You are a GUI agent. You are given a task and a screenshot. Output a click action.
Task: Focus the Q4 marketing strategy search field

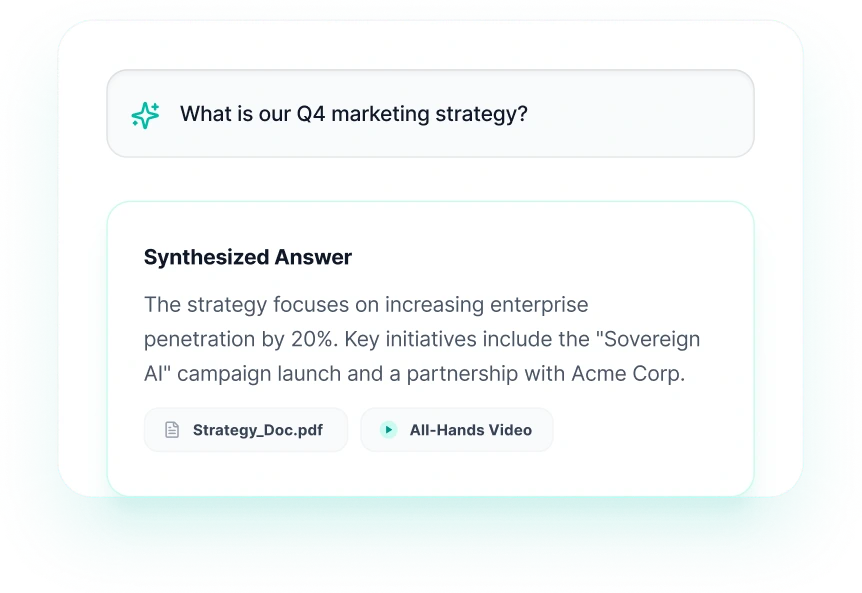(430, 114)
